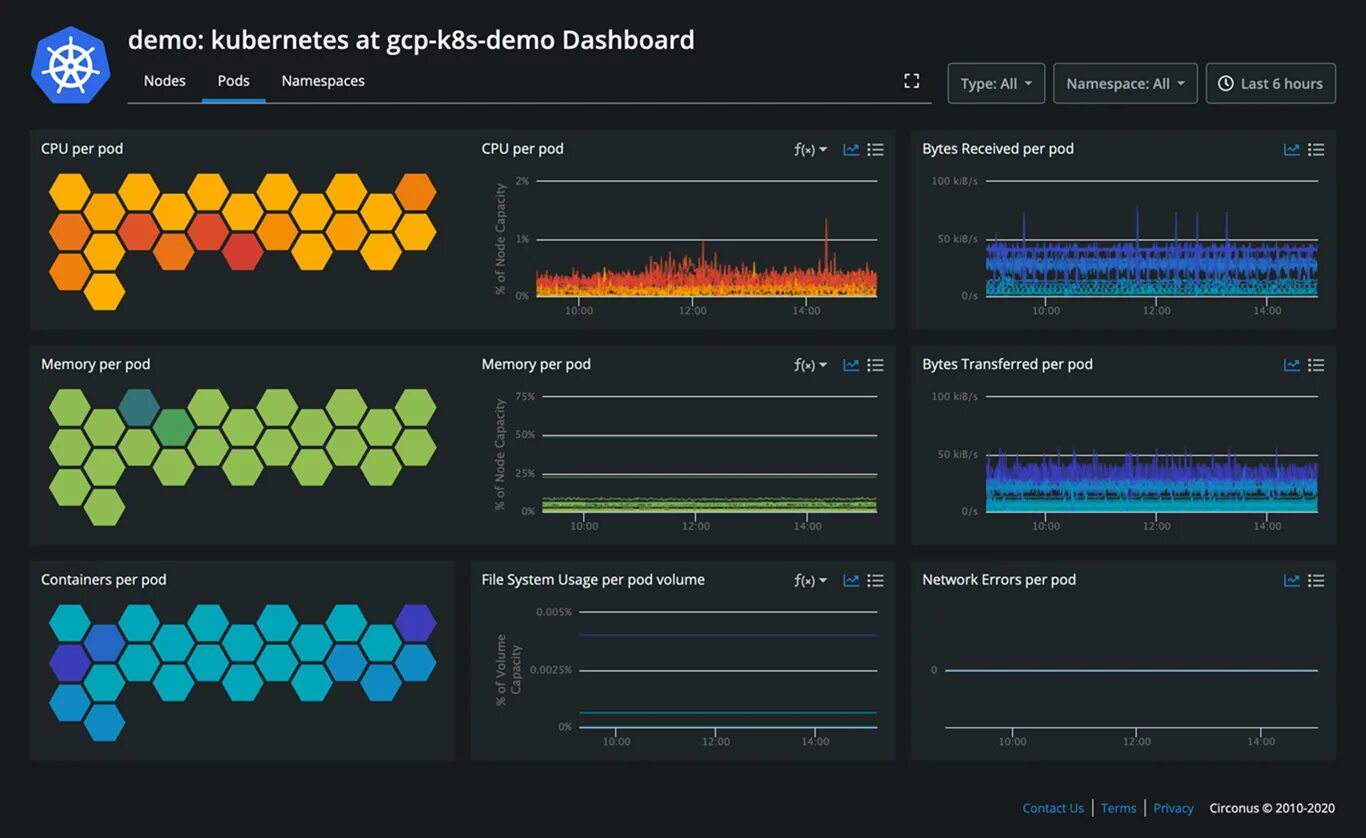The height and width of the screenshot is (838, 1366).
Task: Switch to the Namespaces tab
Action: click(322, 80)
